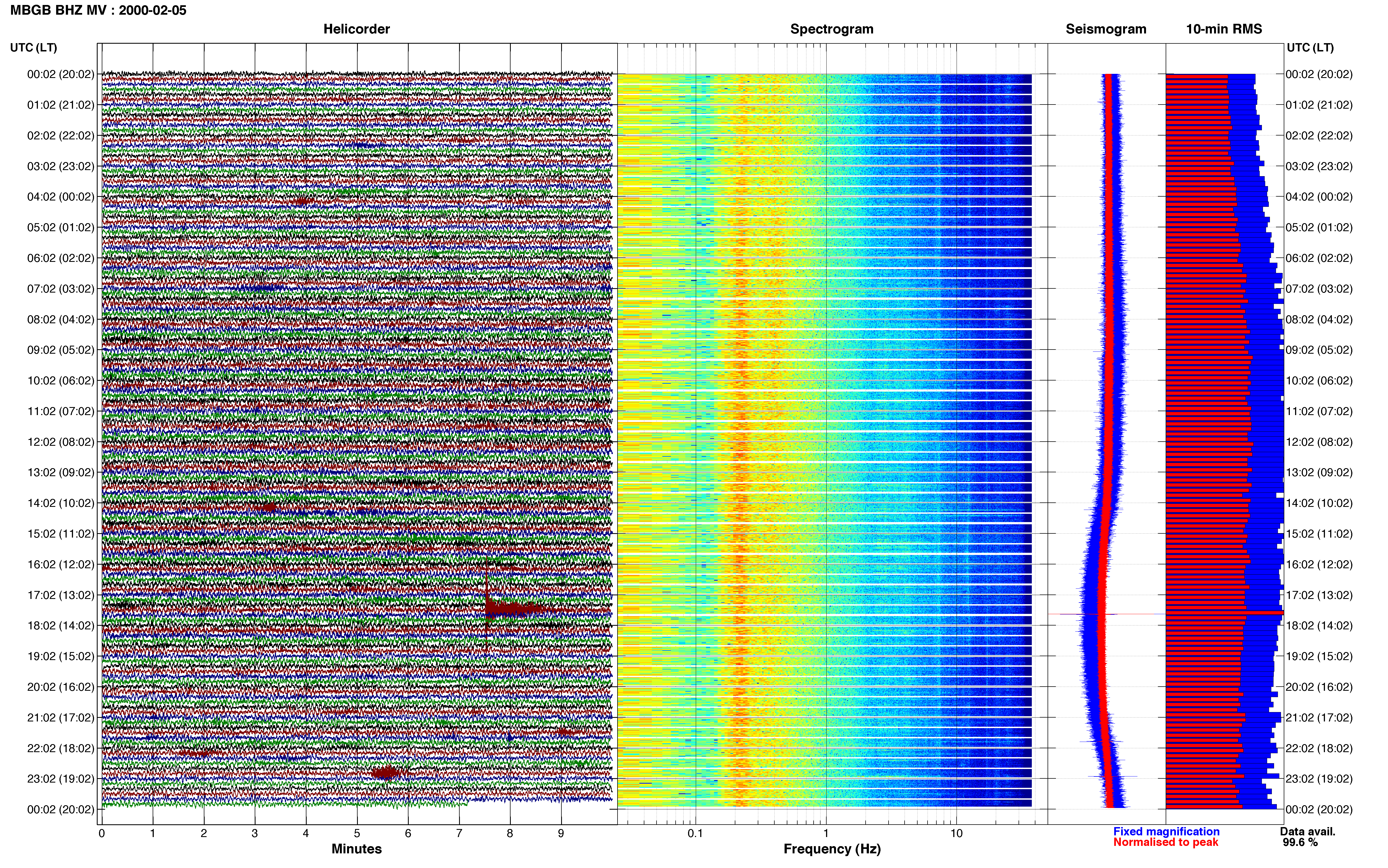This screenshot has width=1388, height=868.
Task: Click left time label '13:02 (09:02)'
Action: click(x=61, y=473)
